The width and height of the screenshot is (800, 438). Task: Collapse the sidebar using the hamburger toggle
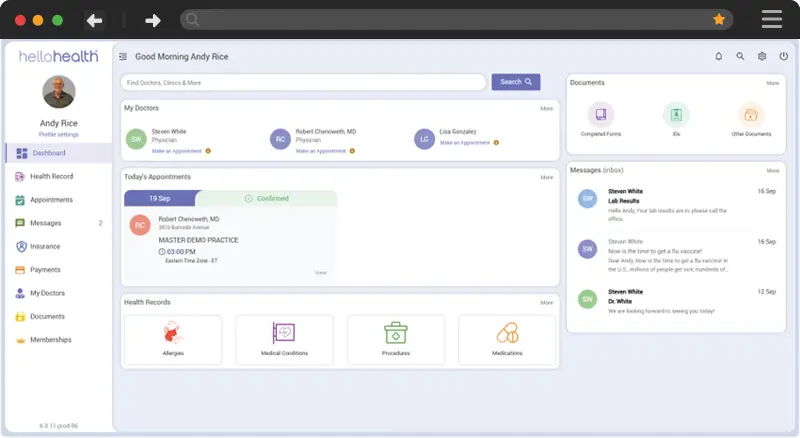click(x=123, y=57)
